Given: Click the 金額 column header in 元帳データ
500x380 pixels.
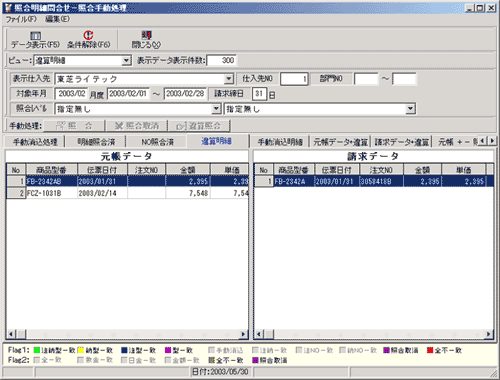Looking at the screenshot, I should point(188,170).
